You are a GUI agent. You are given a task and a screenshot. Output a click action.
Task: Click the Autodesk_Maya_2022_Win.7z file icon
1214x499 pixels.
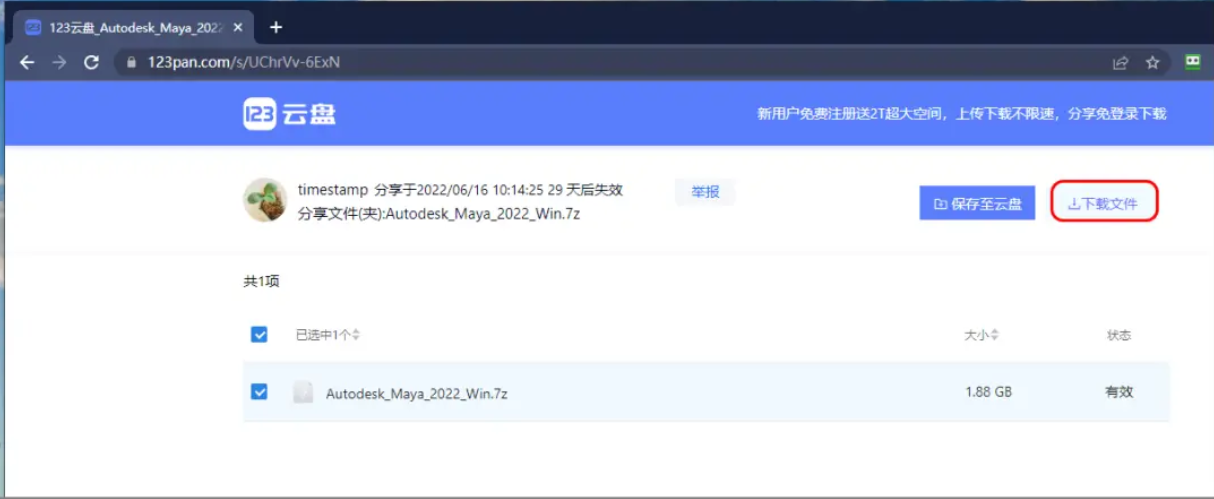coord(303,393)
